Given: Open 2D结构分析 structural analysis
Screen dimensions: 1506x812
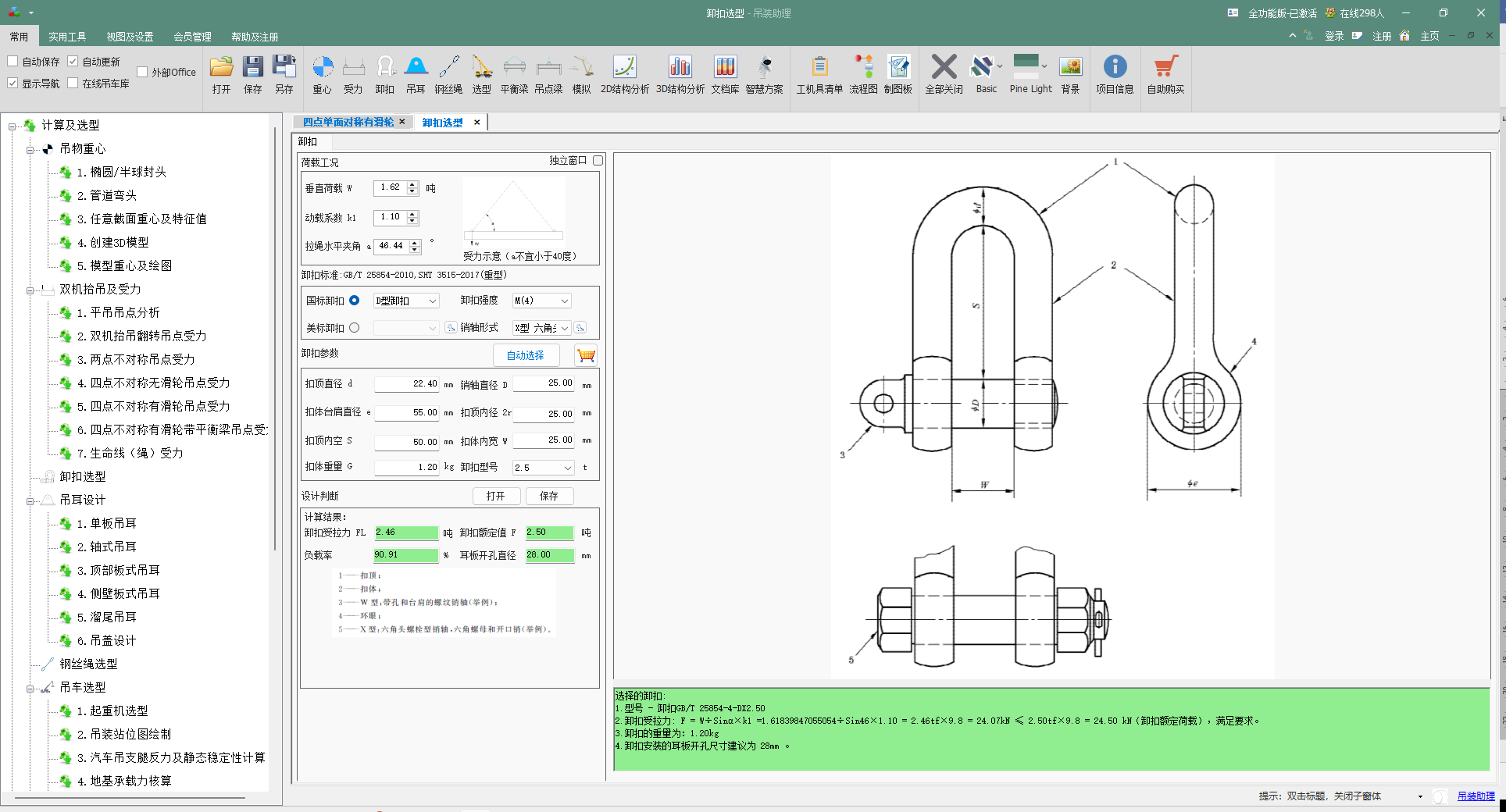Looking at the screenshot, I should [625, 75].
